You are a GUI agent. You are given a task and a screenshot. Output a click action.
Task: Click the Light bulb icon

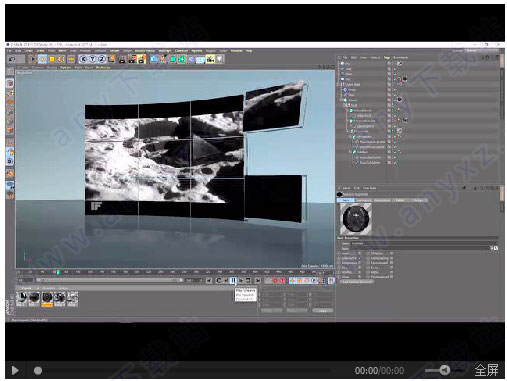(220, 59)
